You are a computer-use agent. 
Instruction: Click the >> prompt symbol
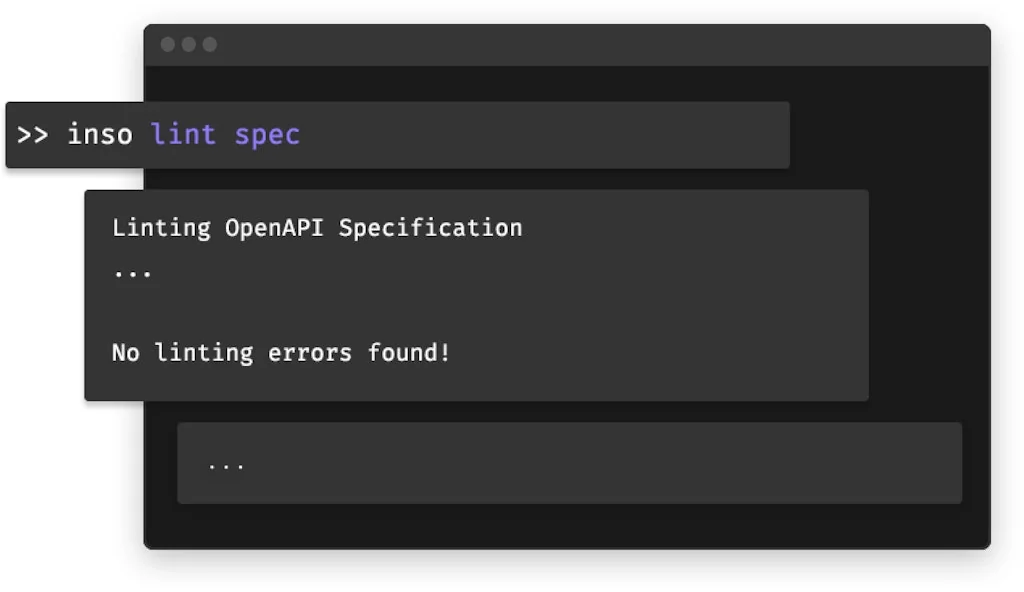32,135
